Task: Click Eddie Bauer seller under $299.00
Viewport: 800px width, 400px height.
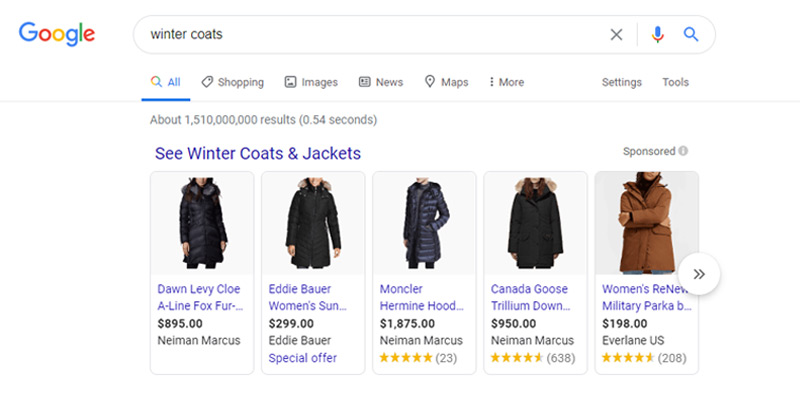Action: (299, 340)
